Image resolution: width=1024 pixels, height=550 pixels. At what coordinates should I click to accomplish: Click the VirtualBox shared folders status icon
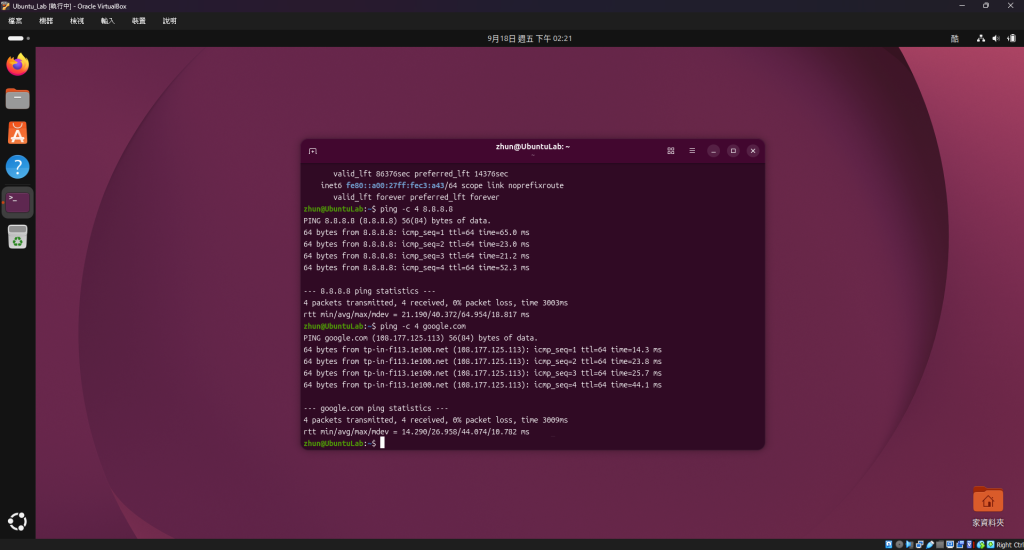click(940, 544)
